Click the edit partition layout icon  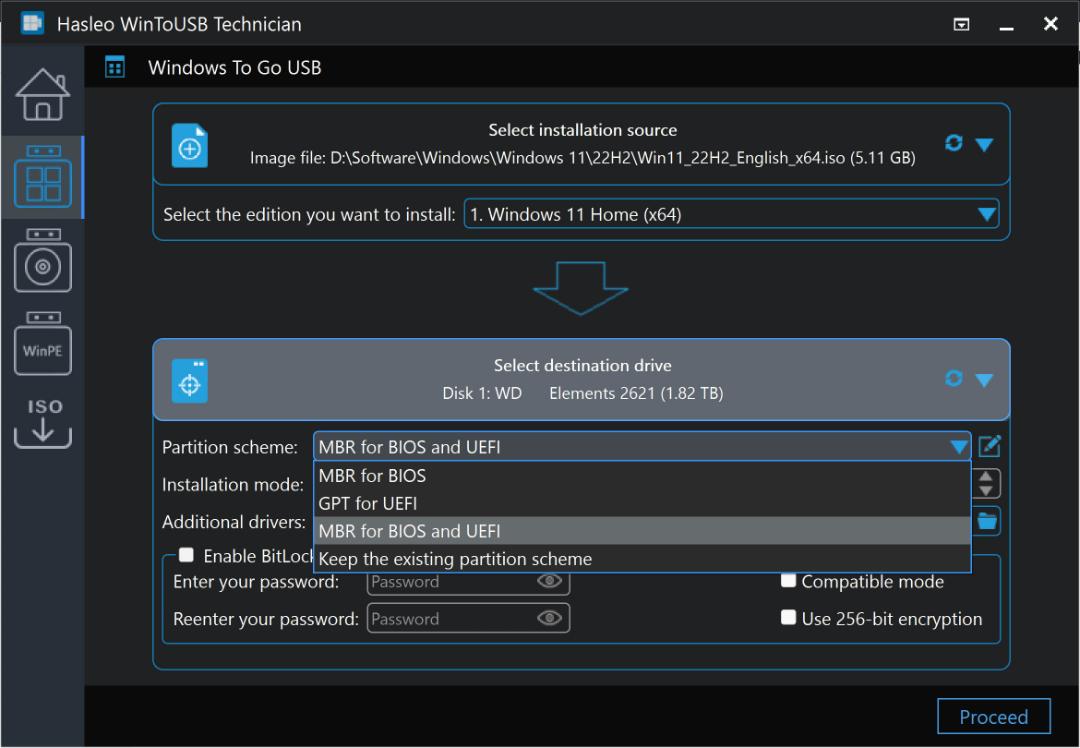click(x=990, y=446)
